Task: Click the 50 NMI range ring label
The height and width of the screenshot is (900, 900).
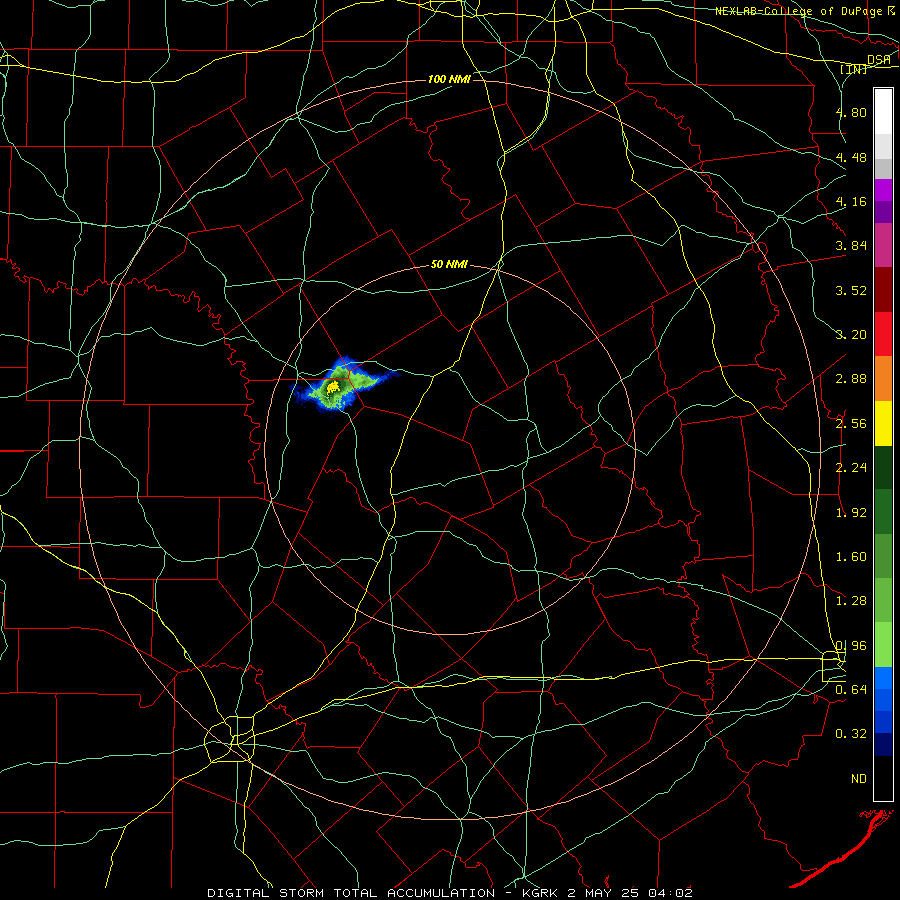Action: pos(449,264)
